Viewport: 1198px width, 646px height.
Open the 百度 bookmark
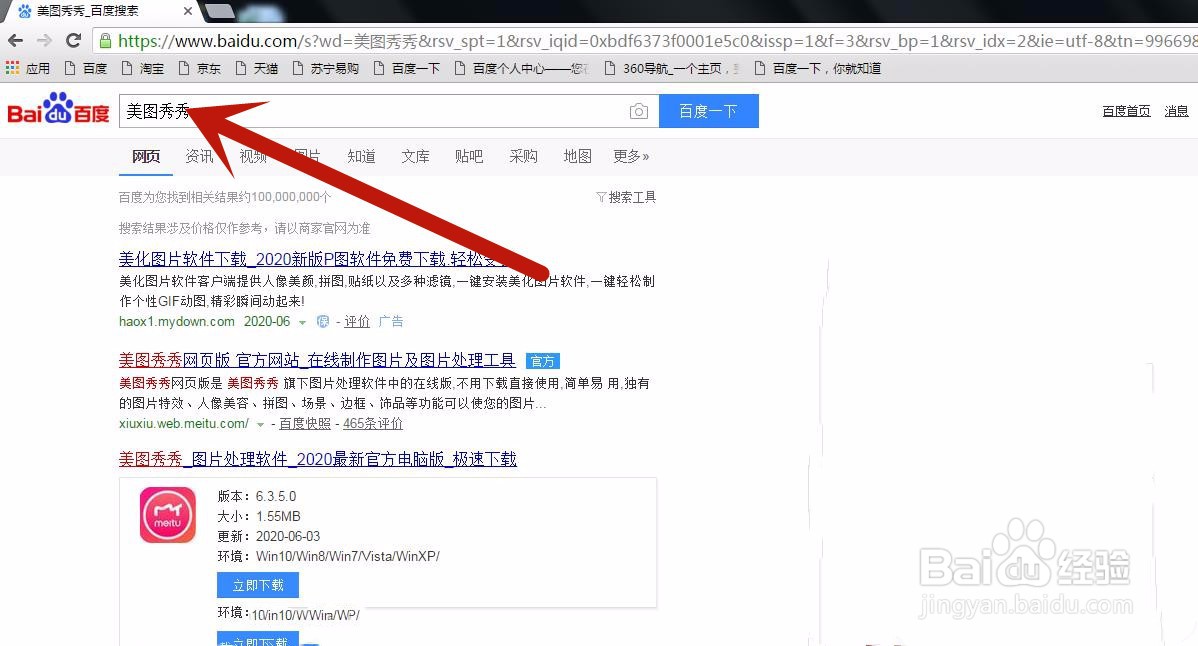pos(86,68)
